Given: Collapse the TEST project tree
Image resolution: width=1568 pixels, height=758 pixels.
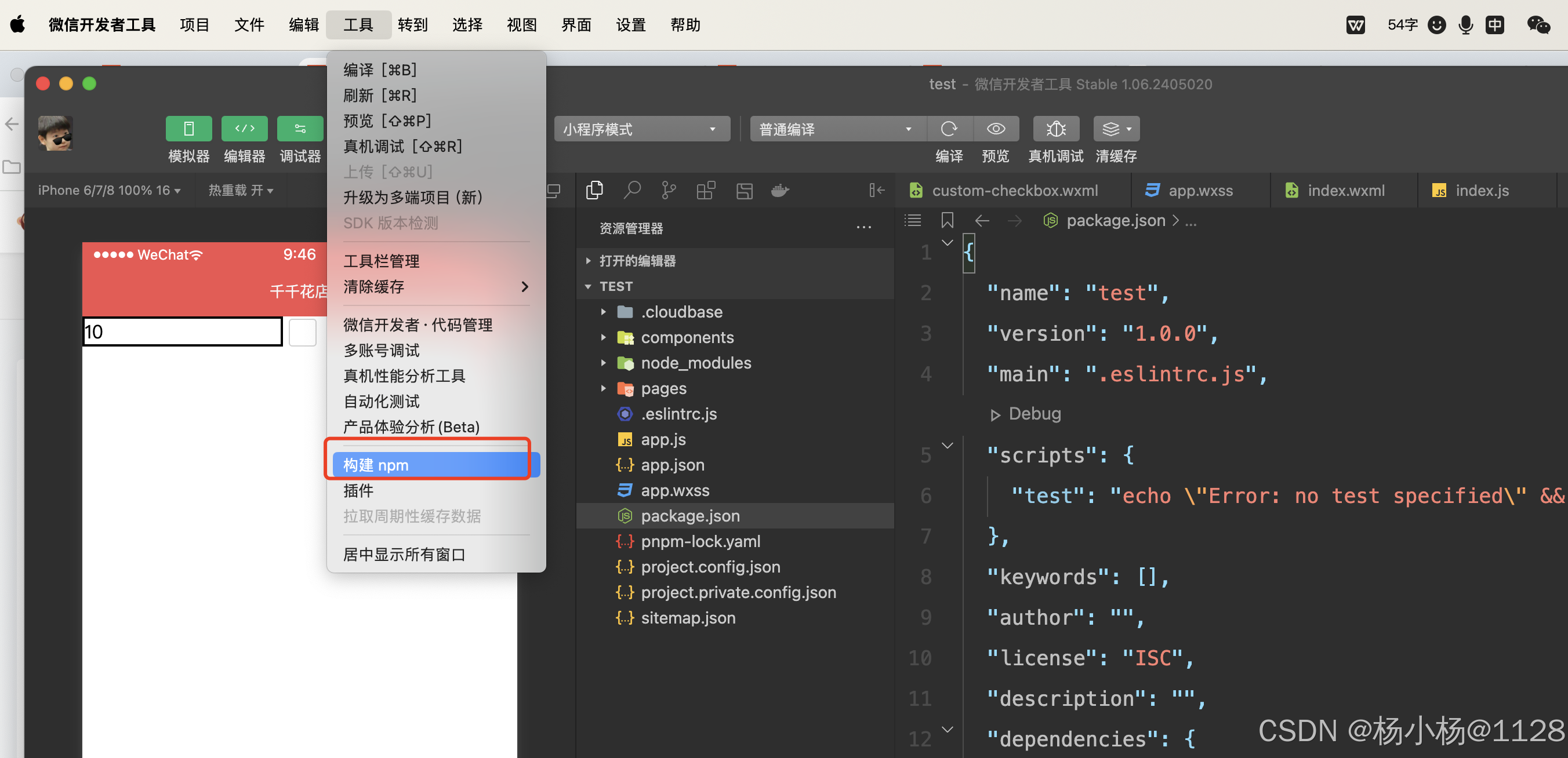Looking at the screenshot, I should pyautogui.click(x=735, y=286).
